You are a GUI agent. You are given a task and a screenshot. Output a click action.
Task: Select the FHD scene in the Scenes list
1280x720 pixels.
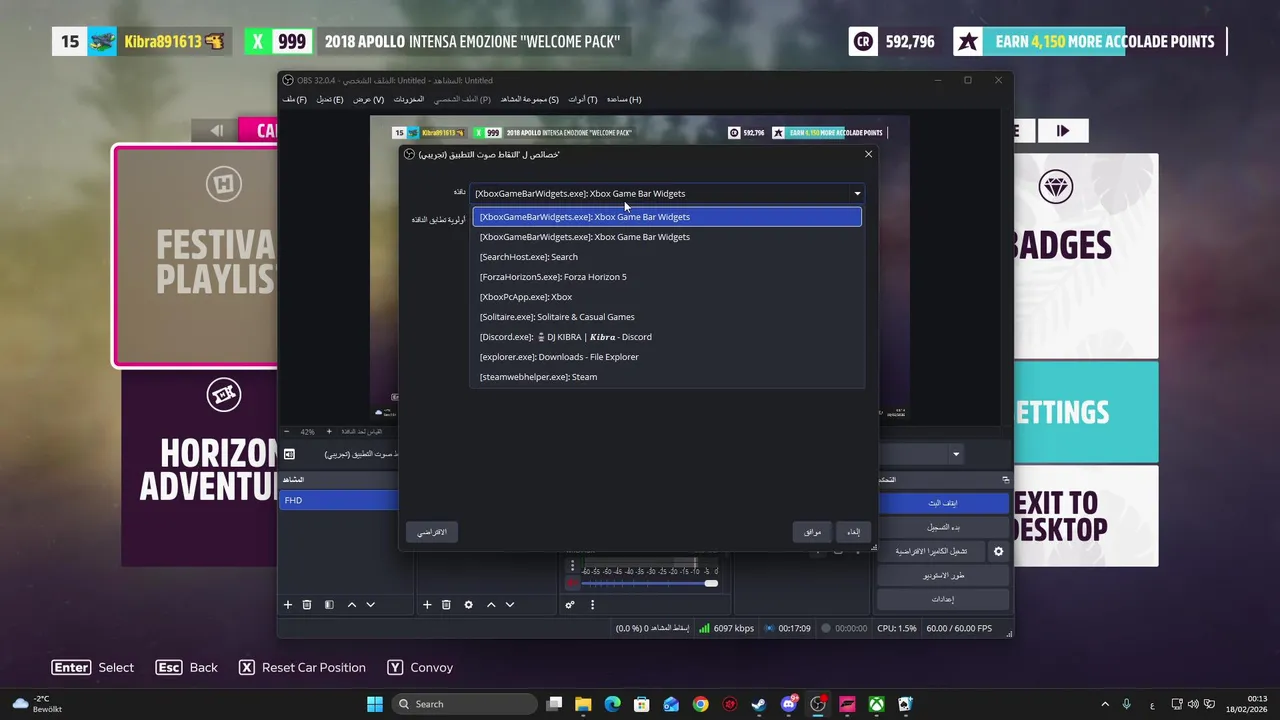[340, 500]
